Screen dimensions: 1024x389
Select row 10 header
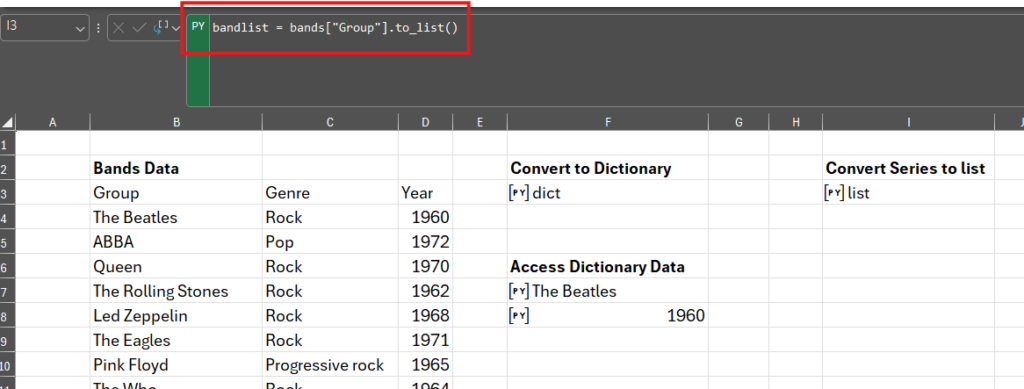(x=7, y=365)
